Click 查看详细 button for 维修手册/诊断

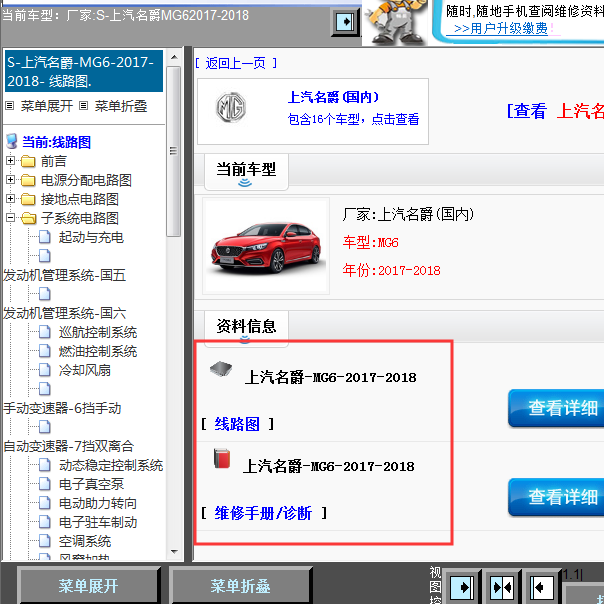[556, 497]
